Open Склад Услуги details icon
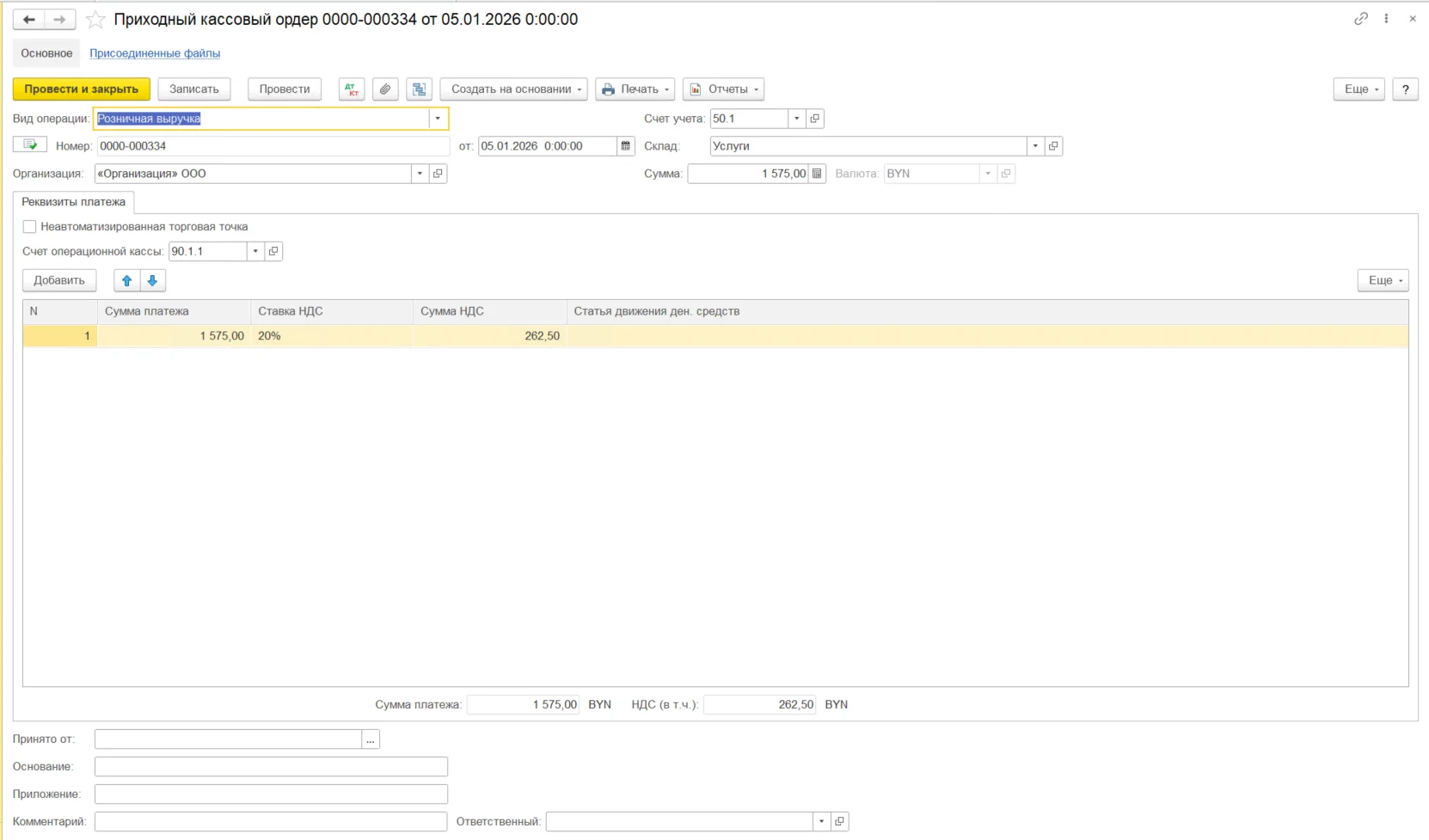Viewport: 1429px width, 840px height. (1053, 146)
